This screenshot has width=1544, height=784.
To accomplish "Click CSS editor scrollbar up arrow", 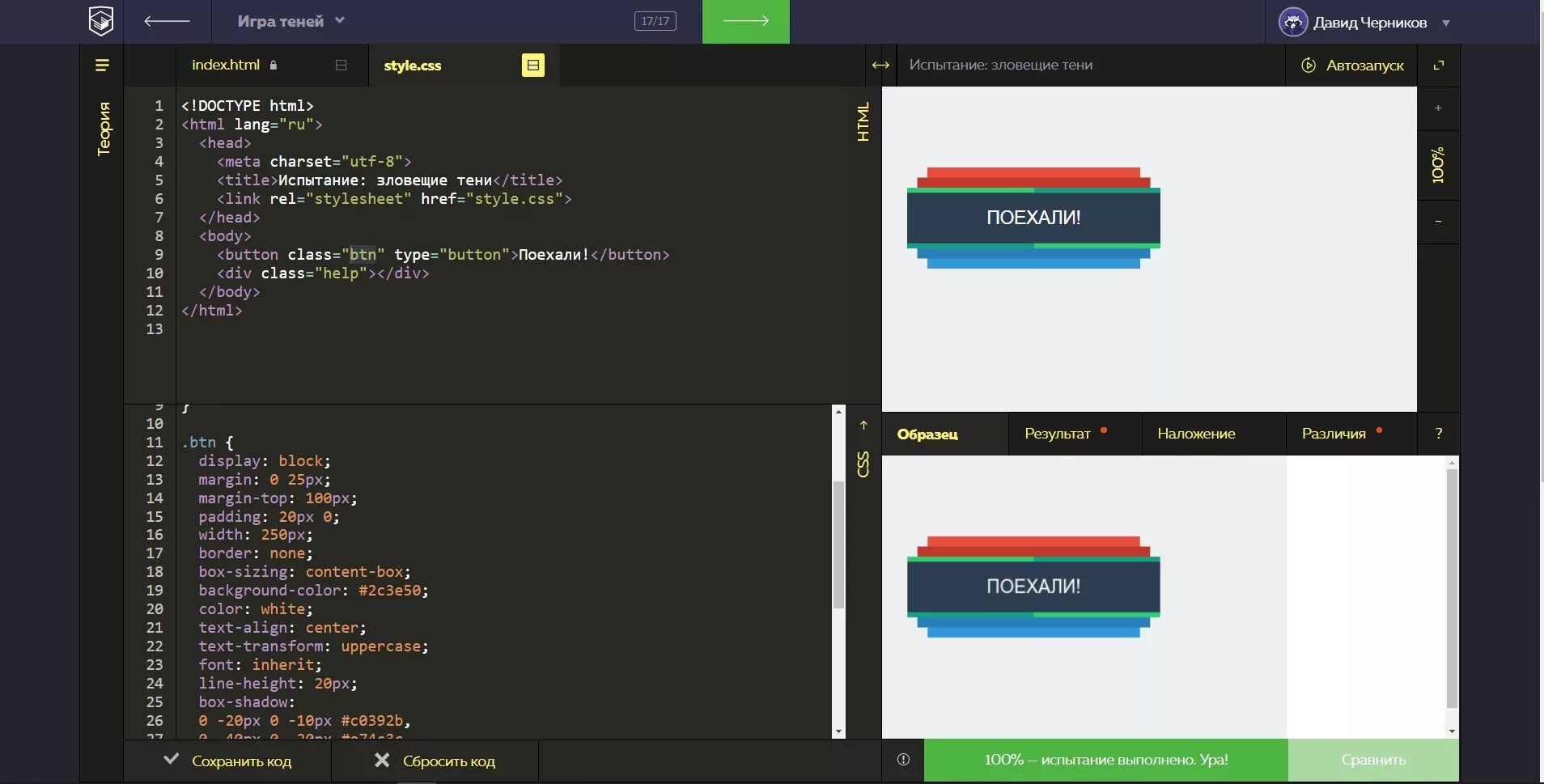I will click(838, 412).
